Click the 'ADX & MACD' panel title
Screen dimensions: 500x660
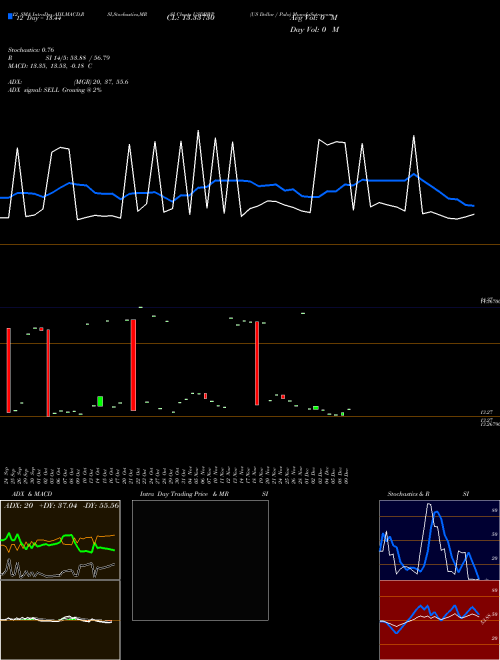(32, 494)
